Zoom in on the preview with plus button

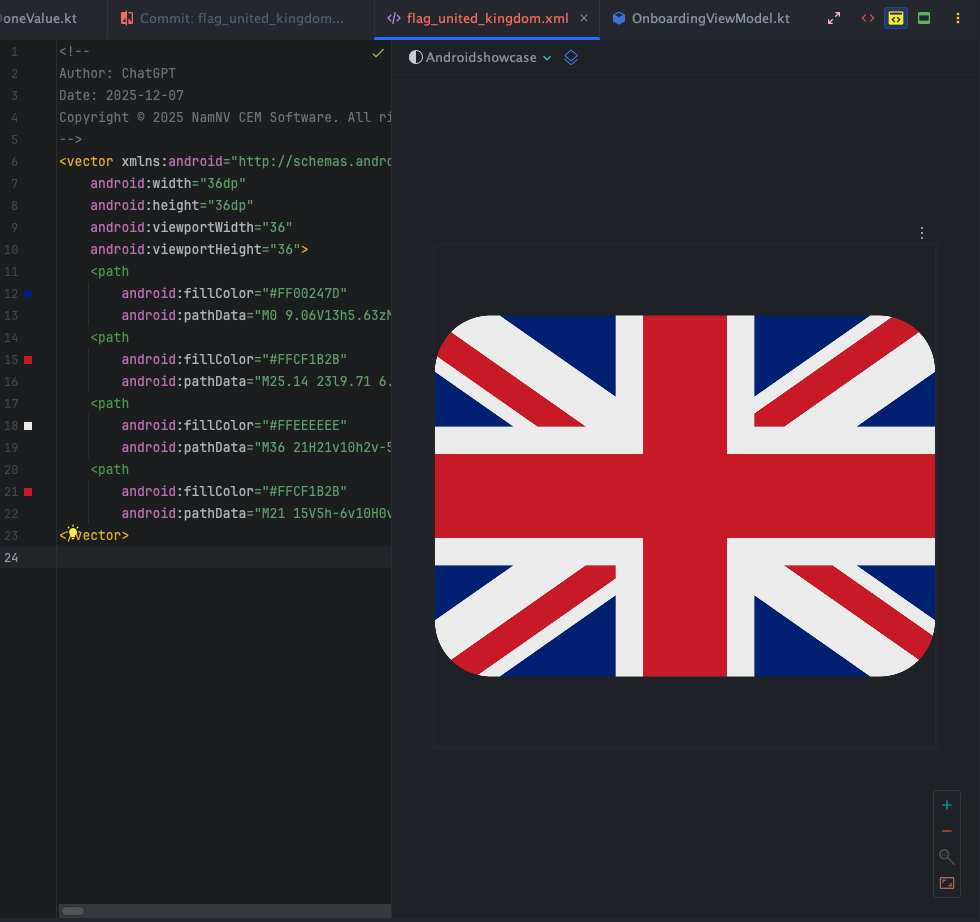946,804
